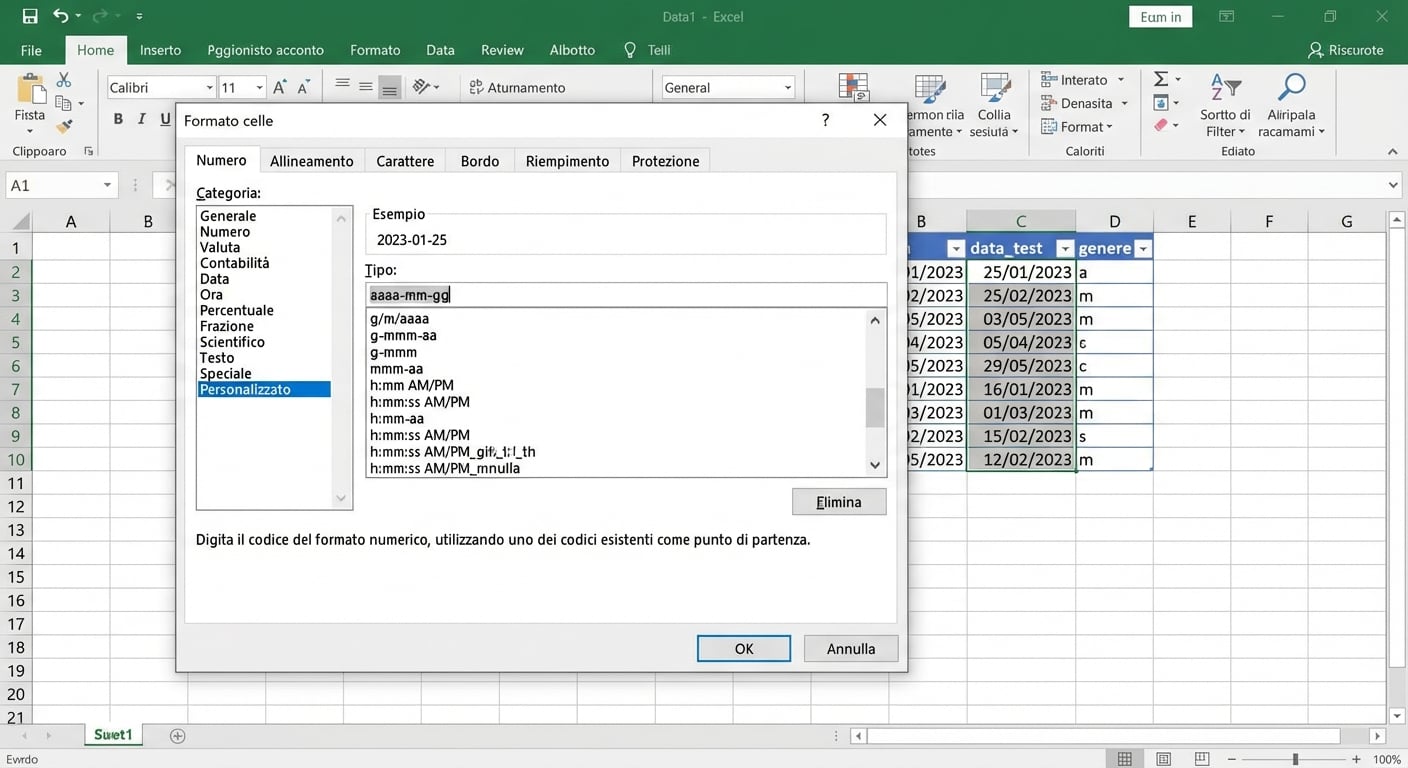Toggle Italic formatting

coord(141,119)
